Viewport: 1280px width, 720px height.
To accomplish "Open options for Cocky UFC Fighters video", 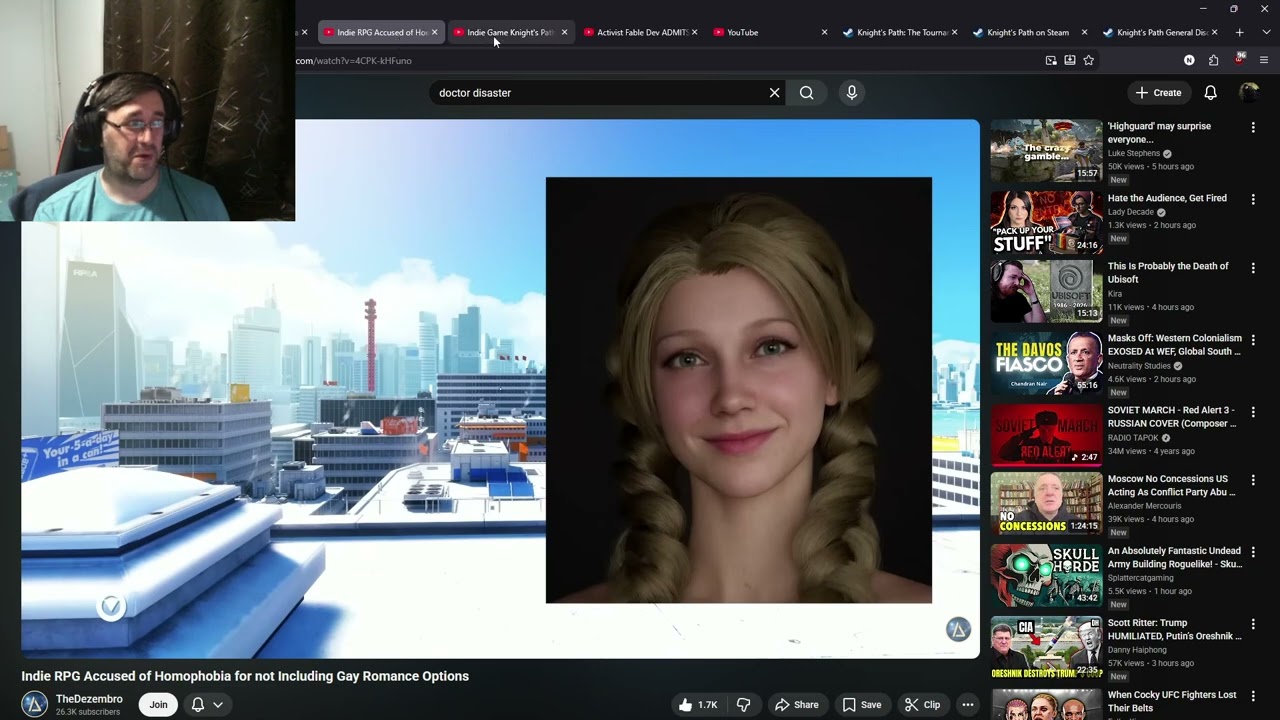I will coord(1253,696).
